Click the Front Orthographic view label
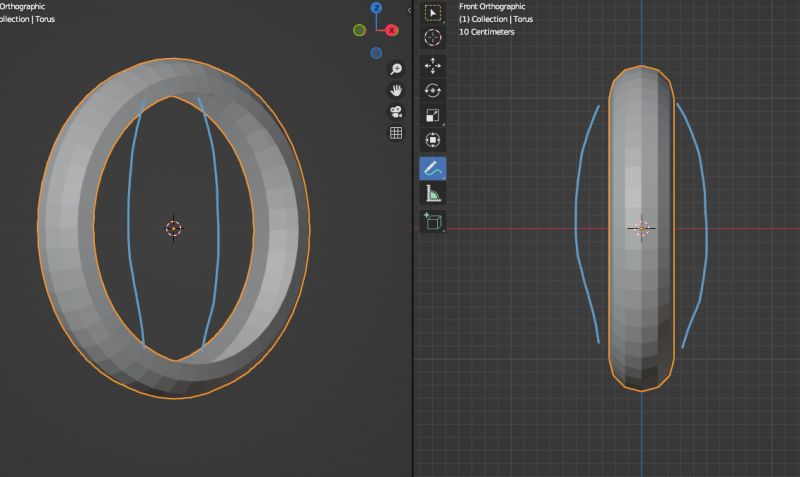The image size is (800, 477). pyautogui.click(x=492, y=7)
